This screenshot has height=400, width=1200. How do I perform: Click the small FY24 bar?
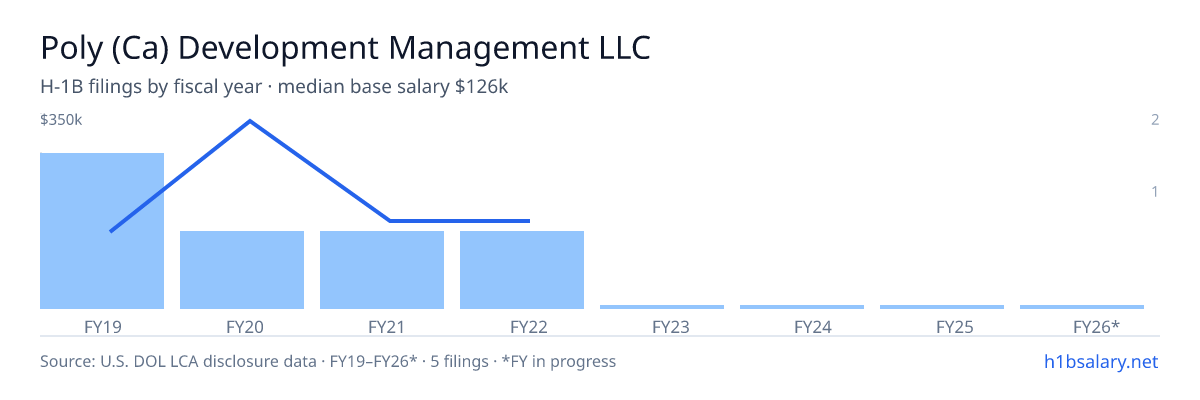click(802, 307)
